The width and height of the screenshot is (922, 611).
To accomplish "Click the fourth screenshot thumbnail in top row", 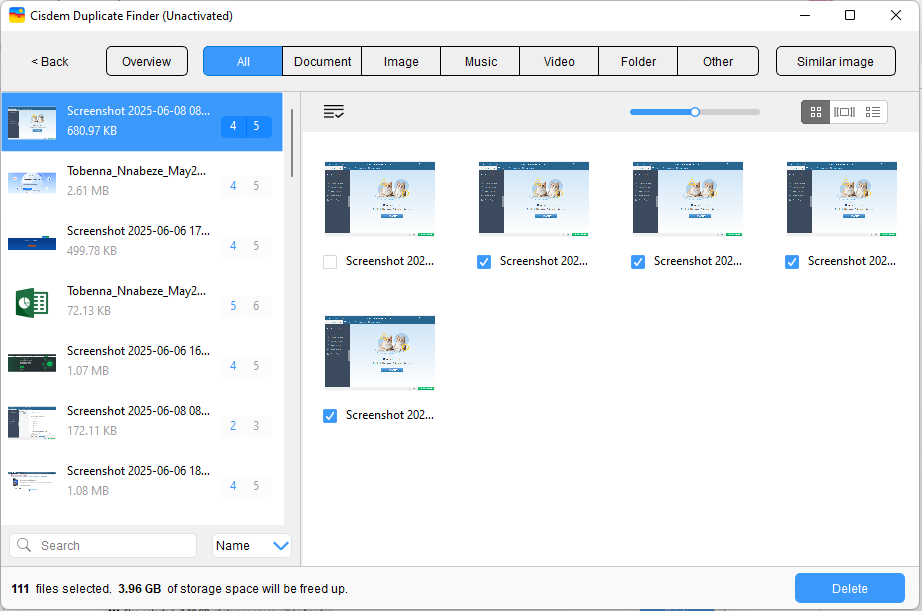I will (842, 199).
